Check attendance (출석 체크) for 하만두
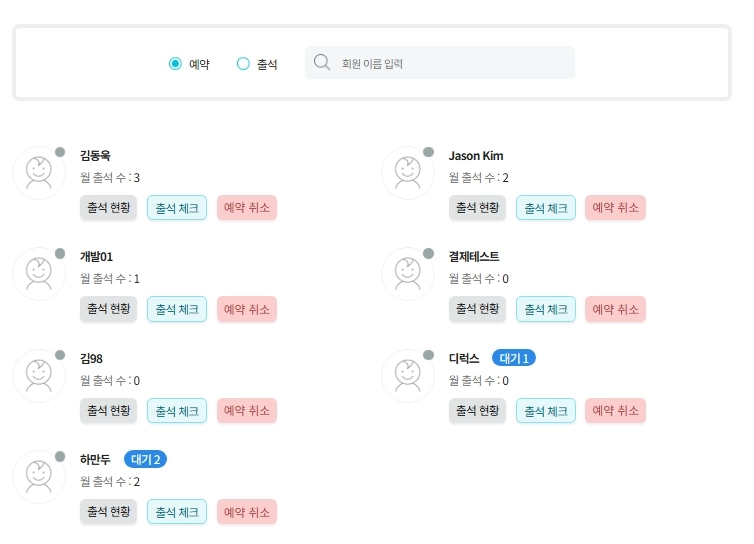This screenshot has width=754, height=544. pos(177,512)
